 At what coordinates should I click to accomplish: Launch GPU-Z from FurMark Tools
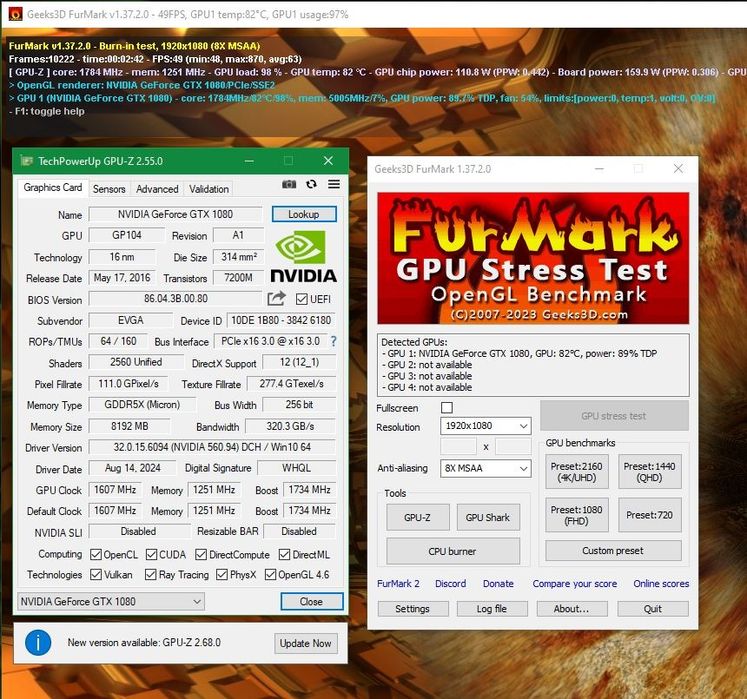pos(417,517)
